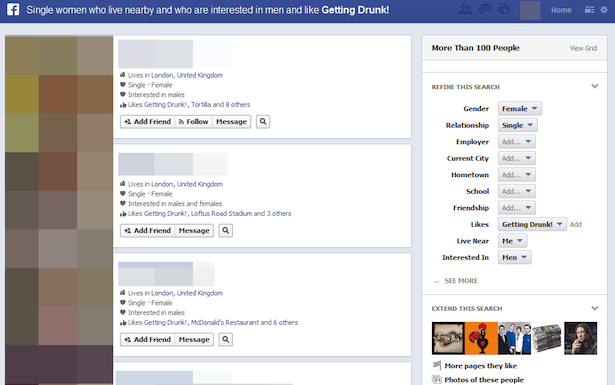Click the orange rooster page thumbnail
Screen dimensions: 615x385
(481, 338)
